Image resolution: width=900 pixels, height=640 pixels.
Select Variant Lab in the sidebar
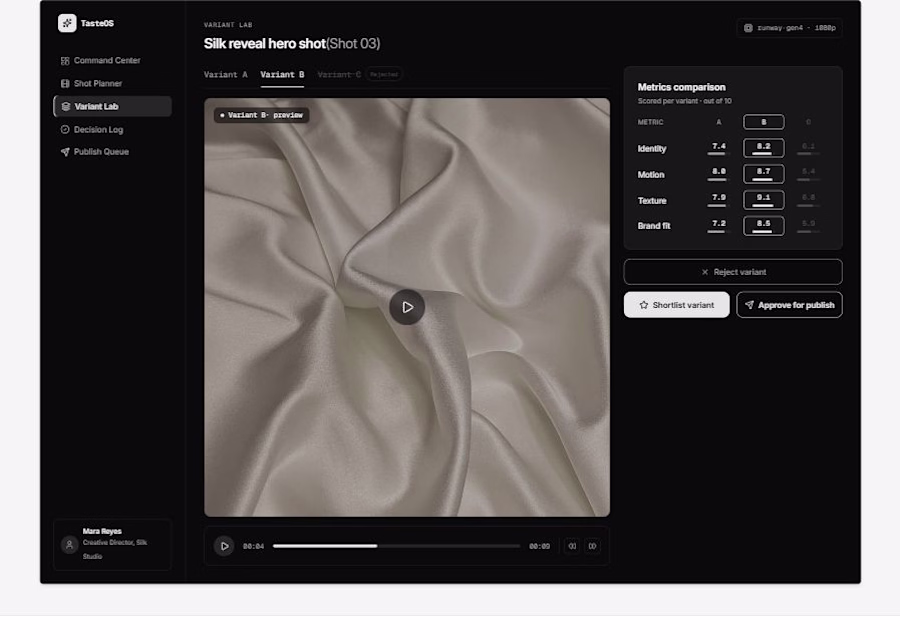coord(112,106)
